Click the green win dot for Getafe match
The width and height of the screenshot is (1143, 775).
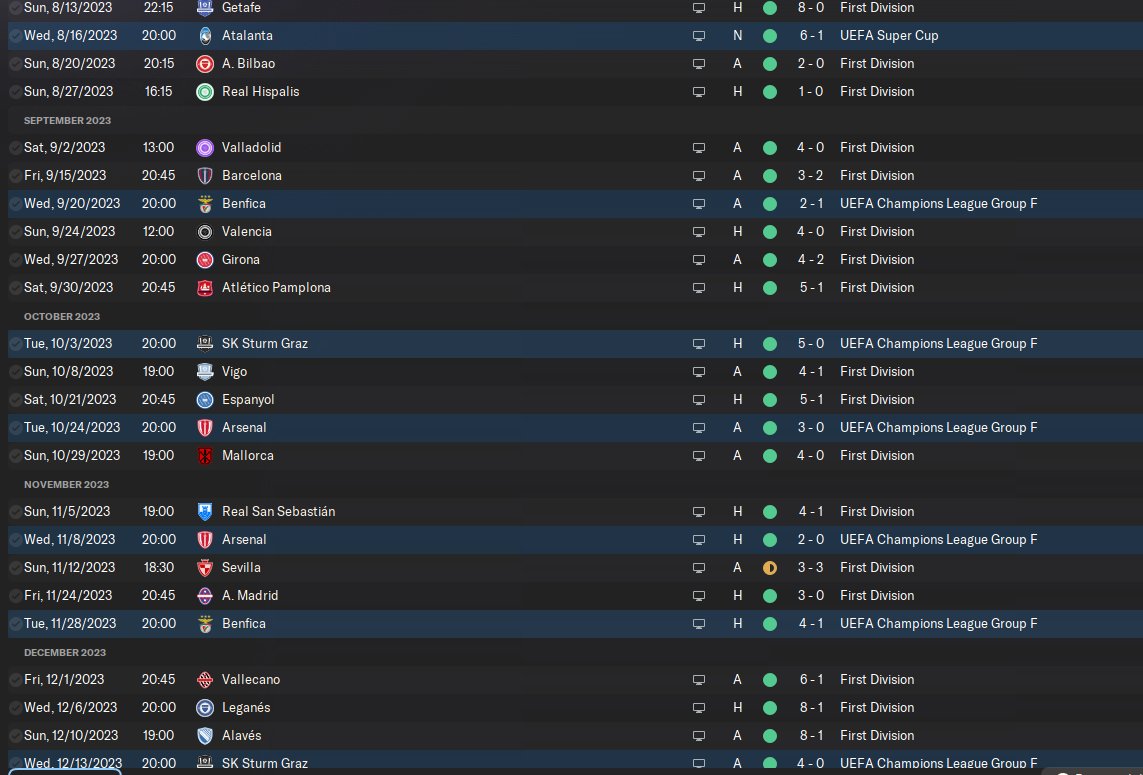click(x=769, y=7)
